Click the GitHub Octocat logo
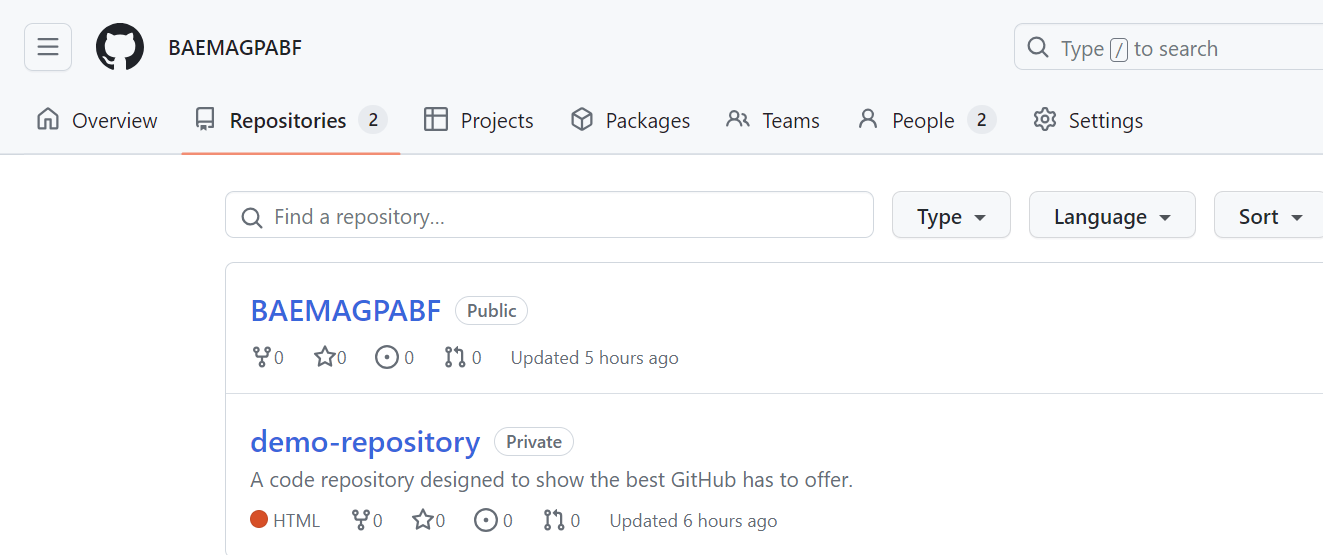Screen dimensions: 1323x555 click(120, 47)
